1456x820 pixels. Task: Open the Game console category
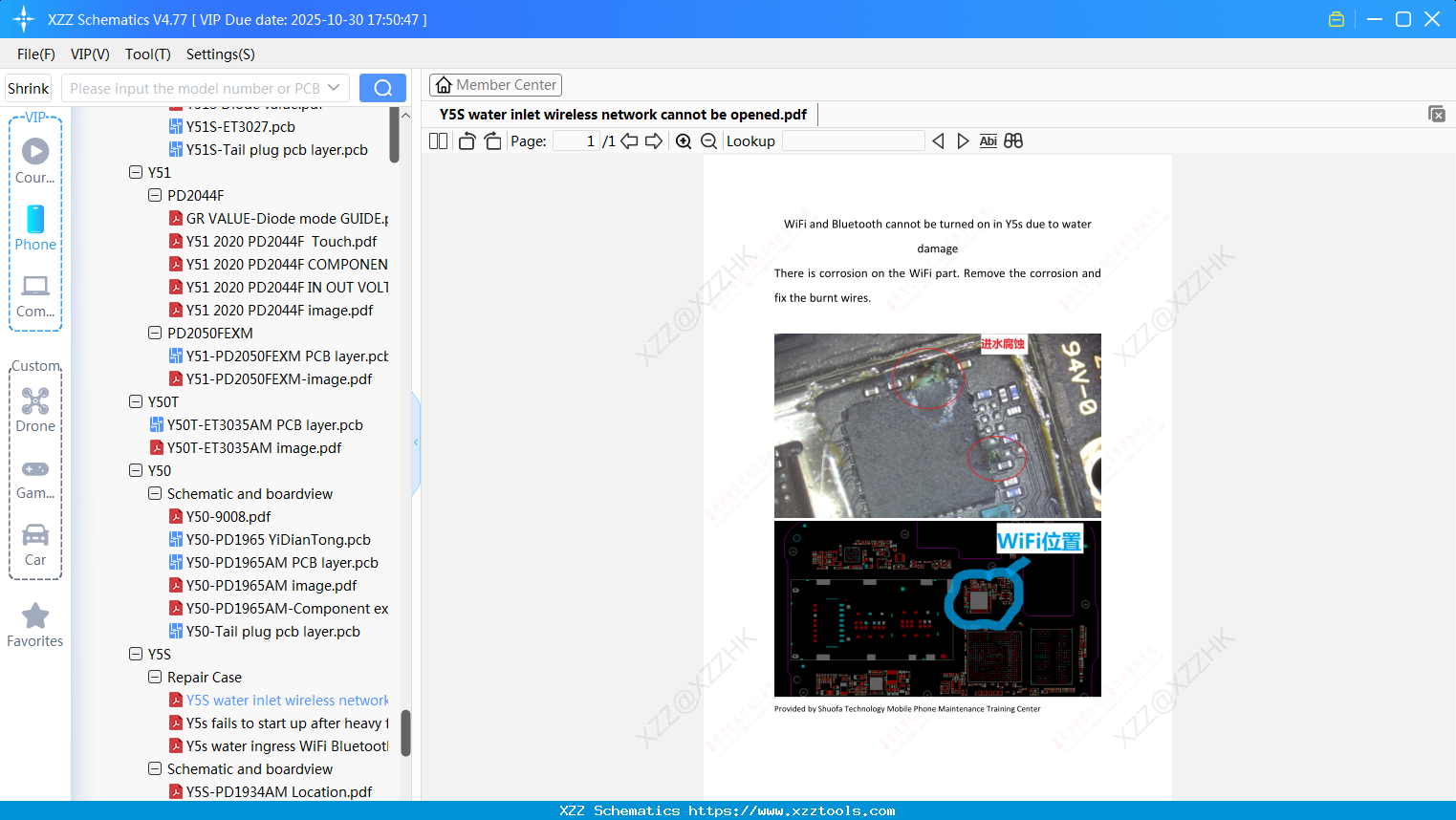[35, 479]
